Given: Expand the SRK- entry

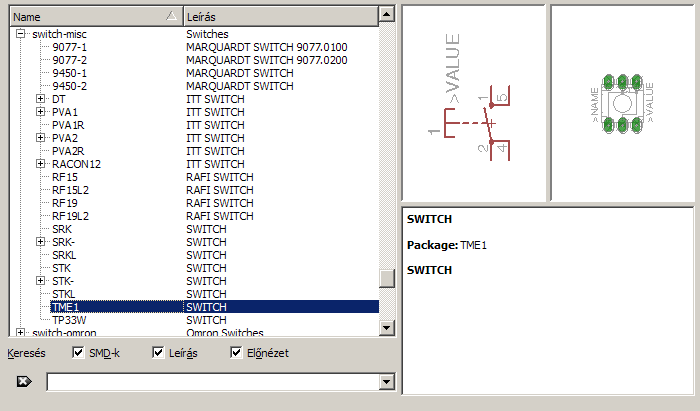Looking at the screenshot, I should click(x=41, y=242).
